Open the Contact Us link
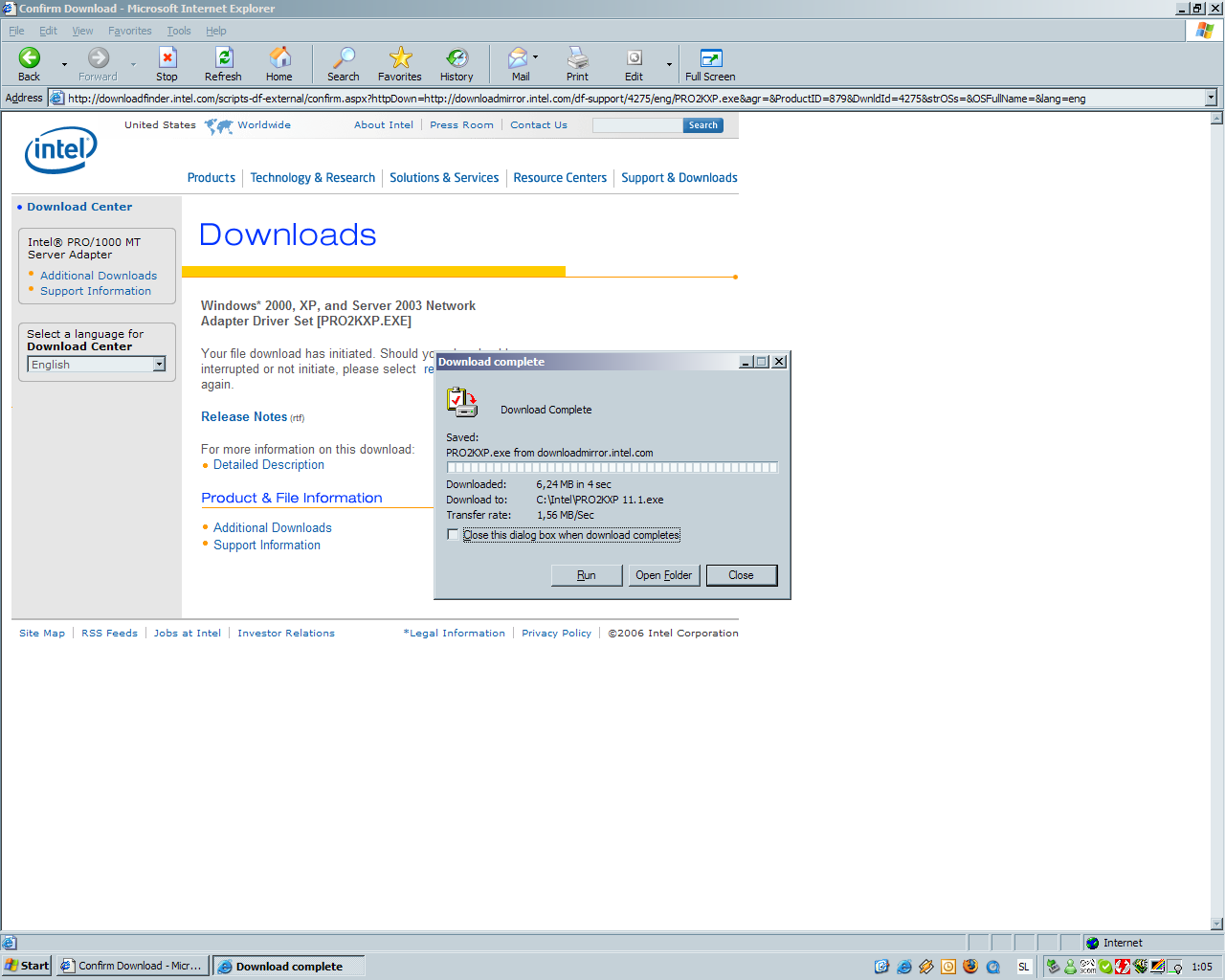 539,125
